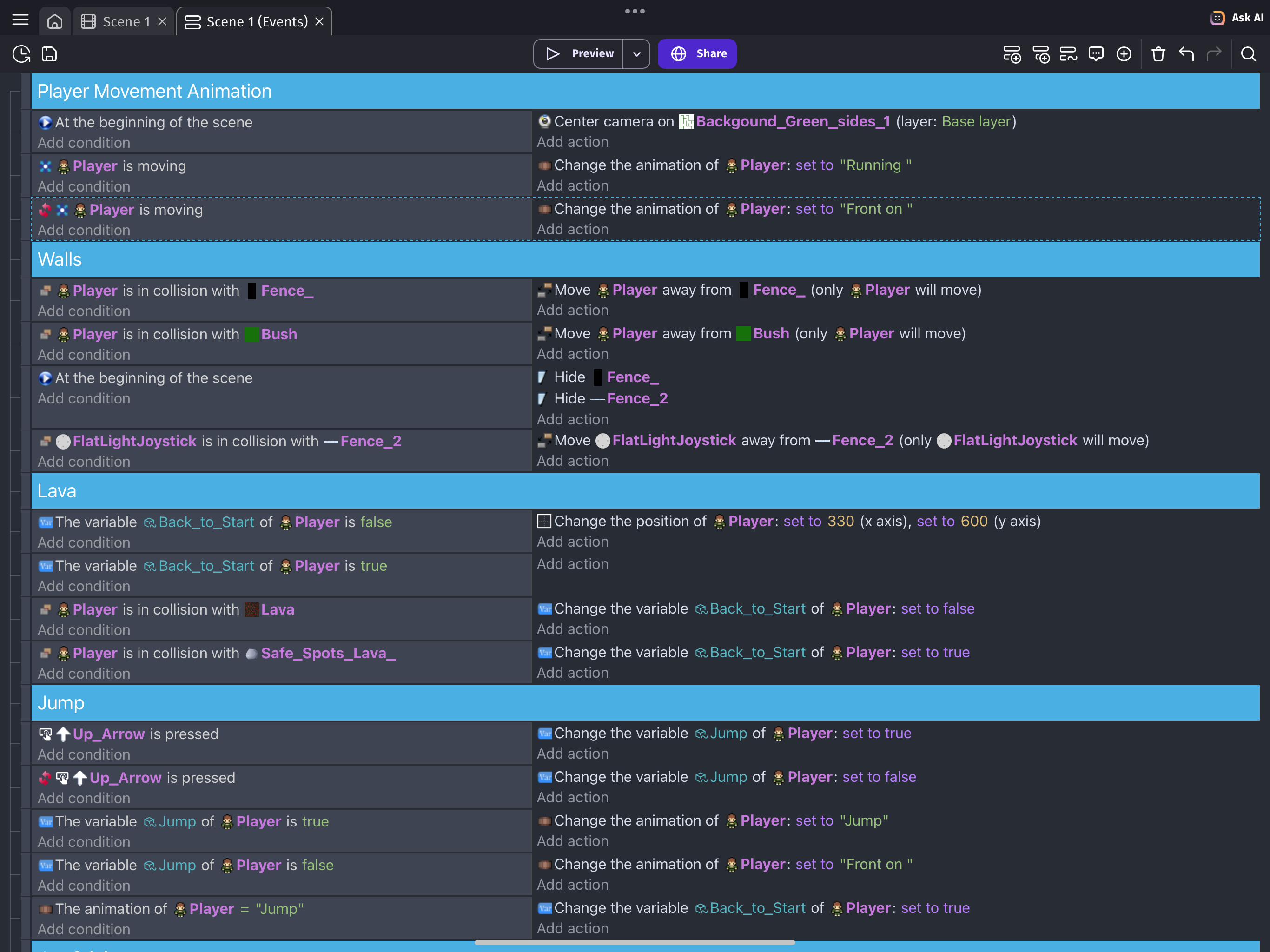The image size is (1270, 952).
Task: Click keyboard icon in first Up_Arrow condition
Action: (x=46, y=734)
